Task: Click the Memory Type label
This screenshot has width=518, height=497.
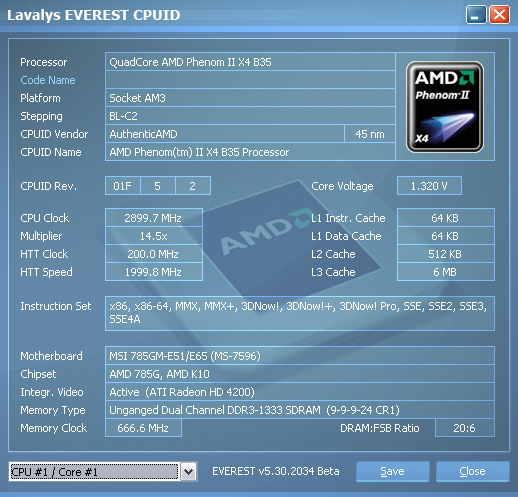Action: coord(53,410)
